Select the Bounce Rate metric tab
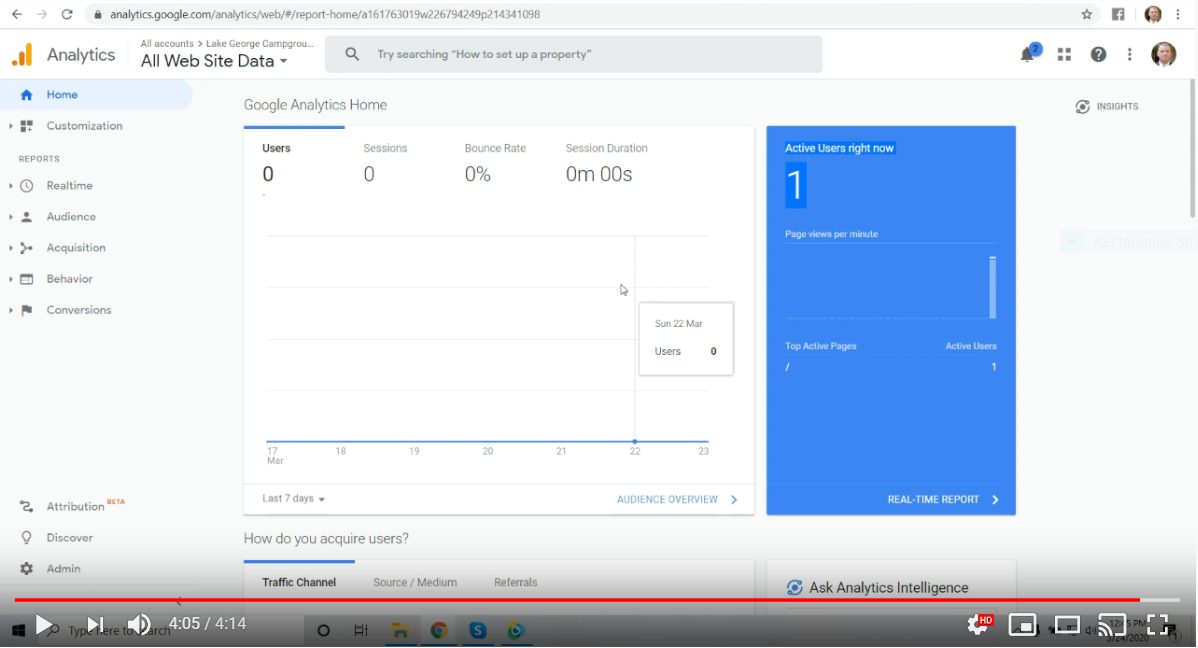The width and height of the screenshot is (1198, 648). (x=496, y=164)
